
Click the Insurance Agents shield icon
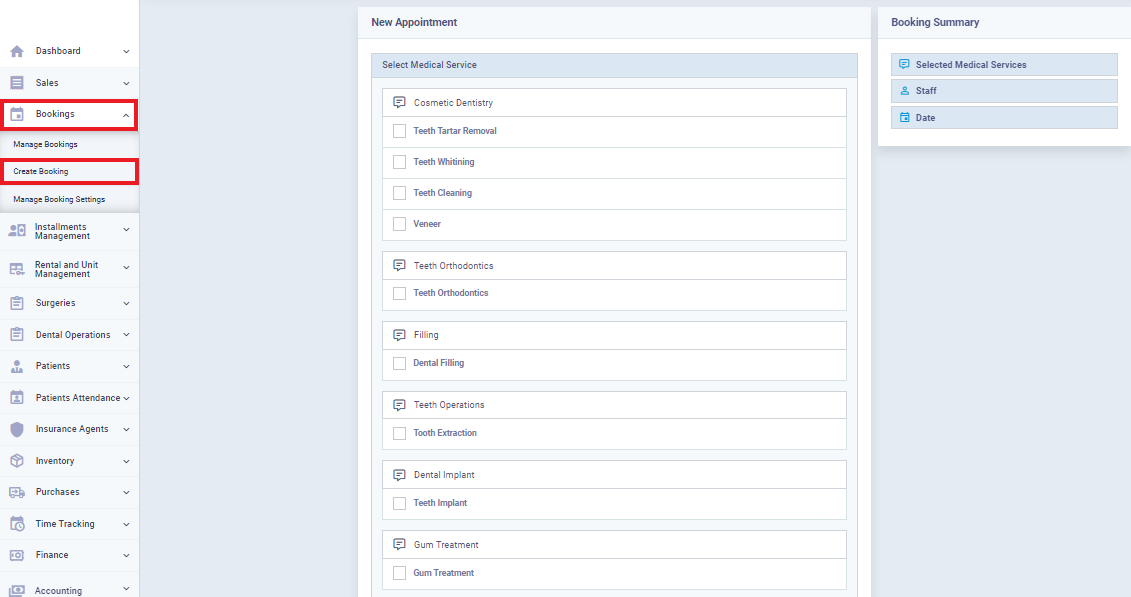click(17, 429)
